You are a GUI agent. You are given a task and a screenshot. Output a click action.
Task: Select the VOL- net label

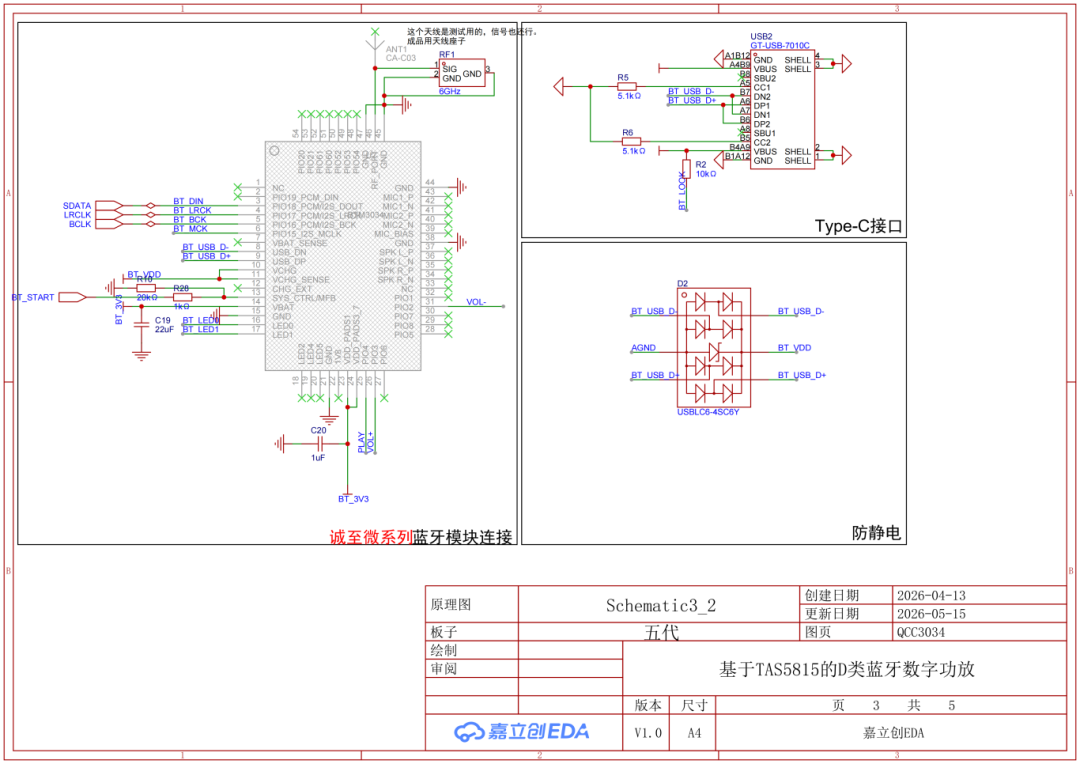(x=476, y=302)
